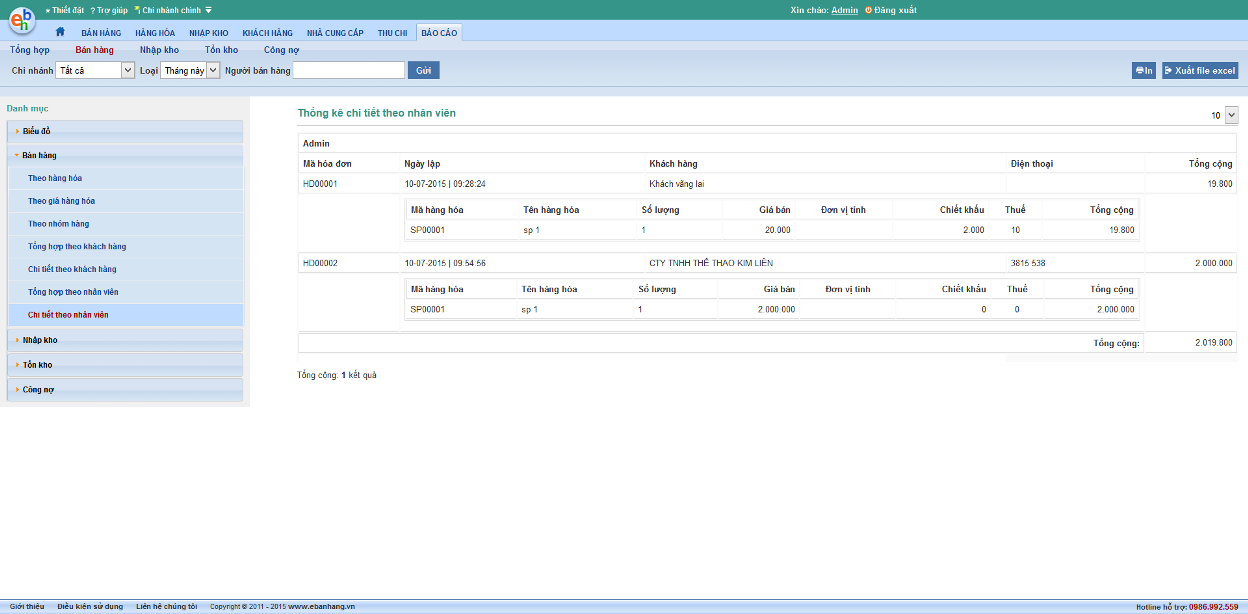Viewport: 1248px width, 614px height.
Task: Click the Gửi submit button
Action: click(424, 70)
